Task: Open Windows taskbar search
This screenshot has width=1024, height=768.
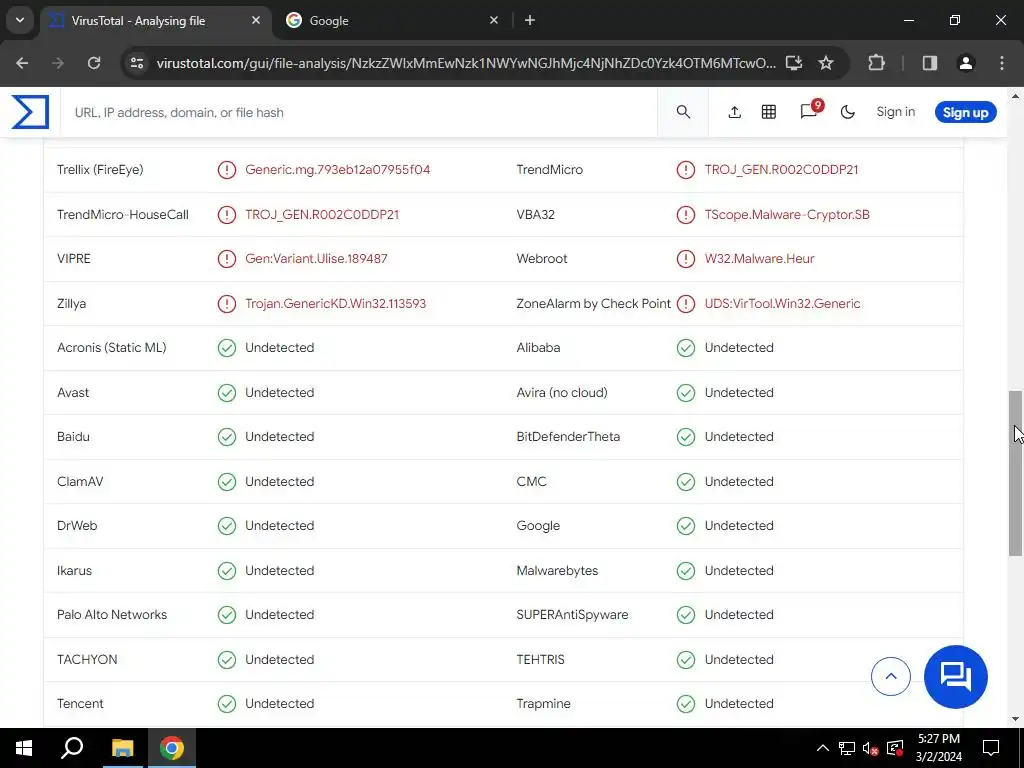Action: click(72, 748)
